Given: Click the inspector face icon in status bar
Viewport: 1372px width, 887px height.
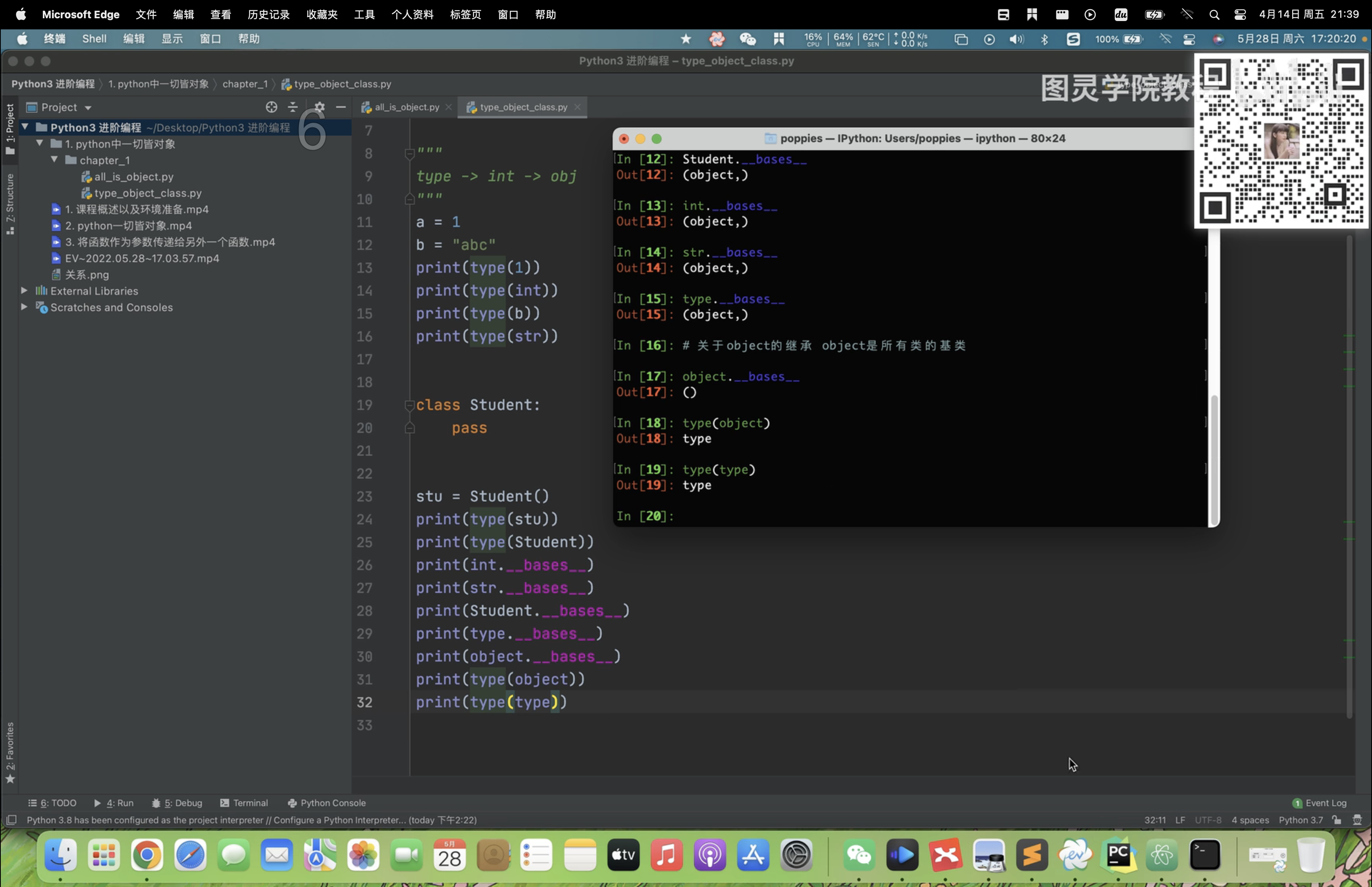Looking at the screenshot, I should click(1357, 820).
